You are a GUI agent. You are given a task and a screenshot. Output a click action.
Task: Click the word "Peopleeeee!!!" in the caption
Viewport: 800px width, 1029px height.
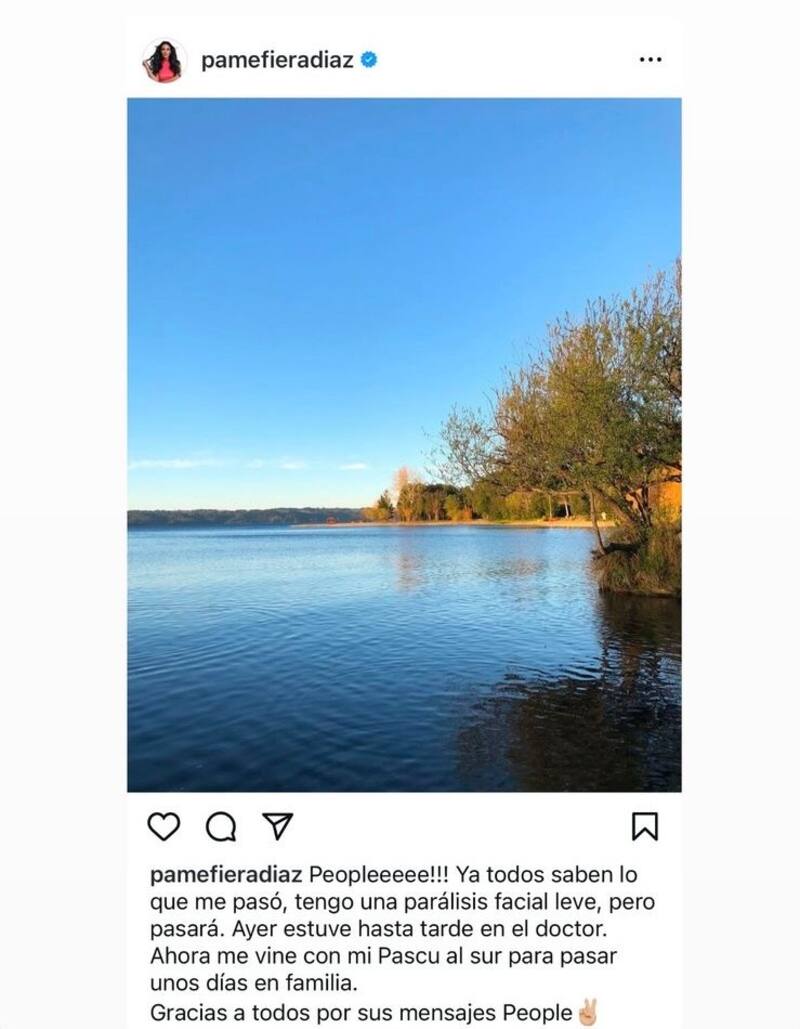(x=379, y=875)
